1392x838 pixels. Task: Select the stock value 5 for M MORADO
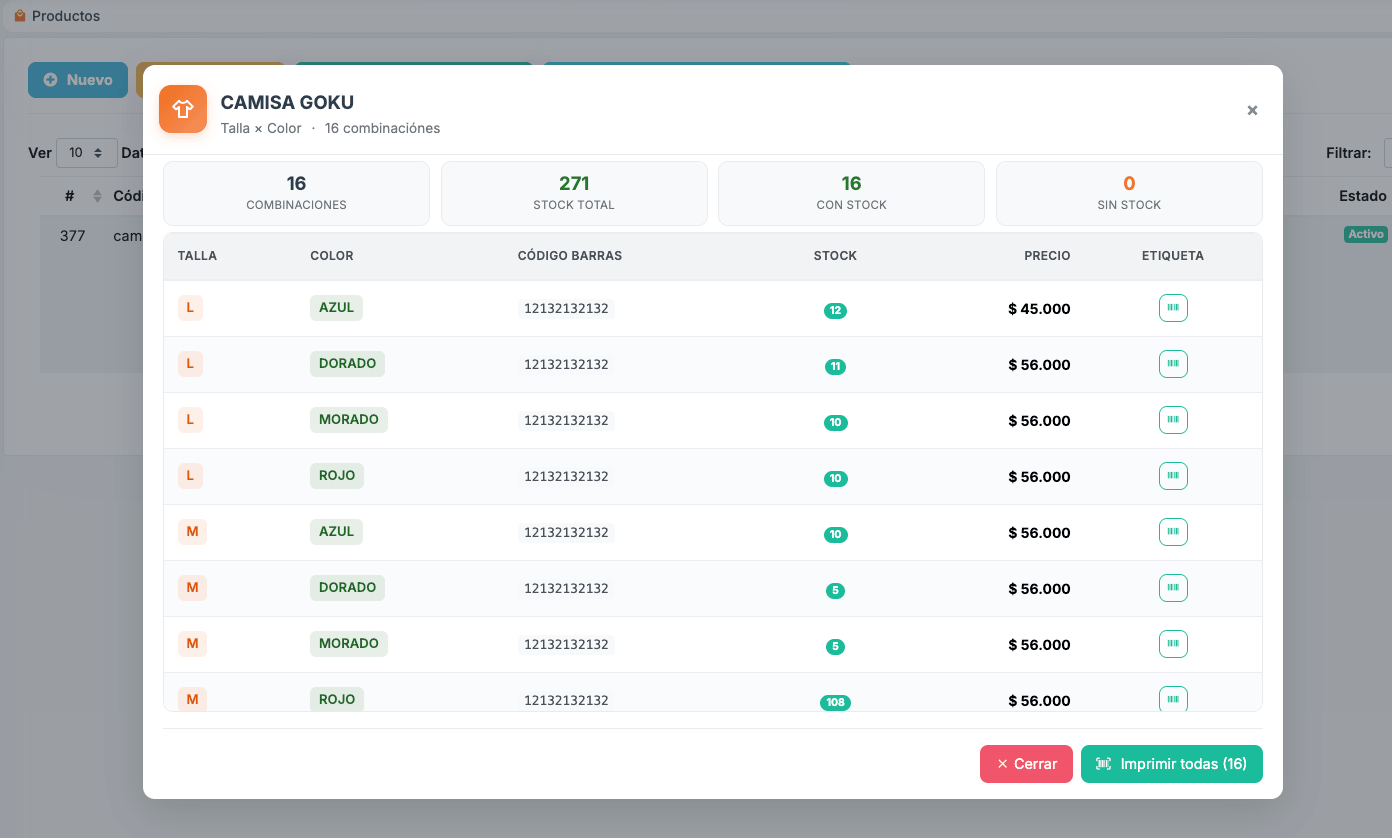pyautogui.click(x=835, y=647)
